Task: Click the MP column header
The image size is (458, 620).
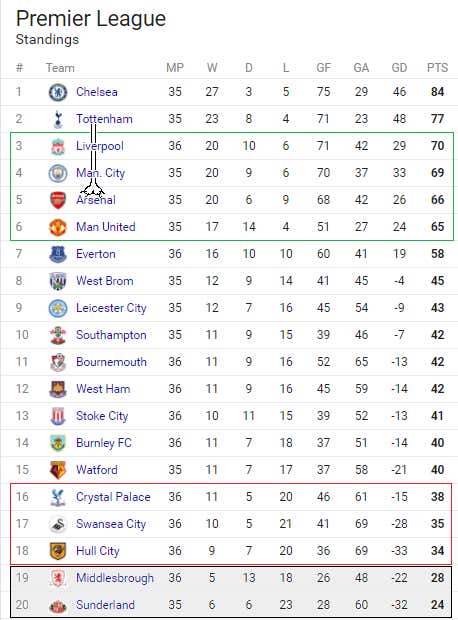Action: 175,68
